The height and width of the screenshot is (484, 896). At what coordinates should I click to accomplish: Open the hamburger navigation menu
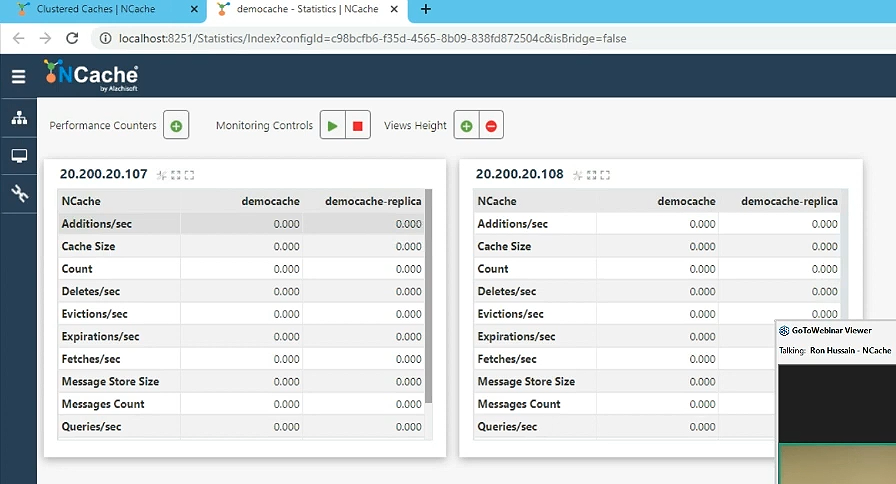[18, 76]
